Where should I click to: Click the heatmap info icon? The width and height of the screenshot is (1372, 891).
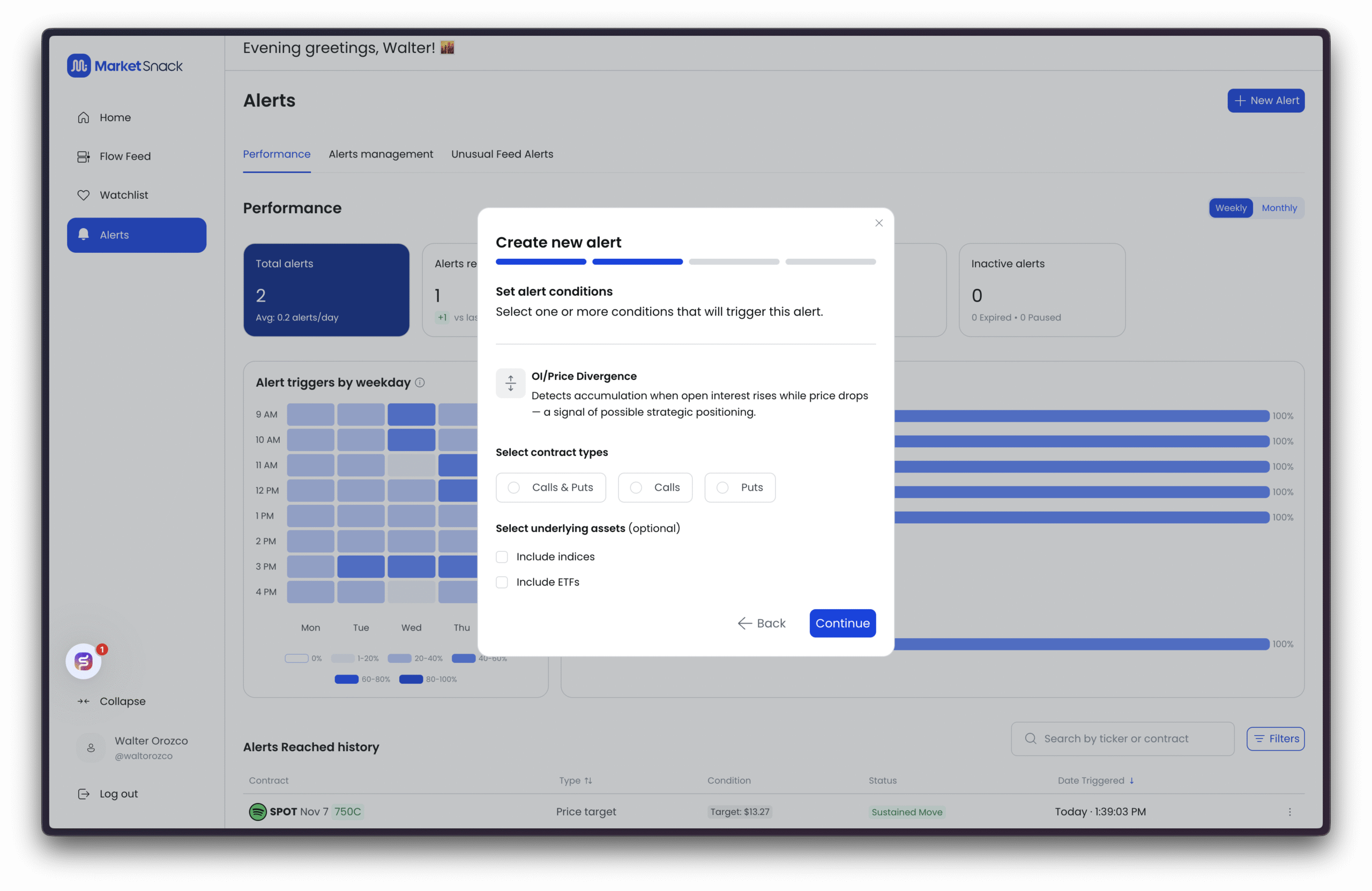click(x=420, y=383)
